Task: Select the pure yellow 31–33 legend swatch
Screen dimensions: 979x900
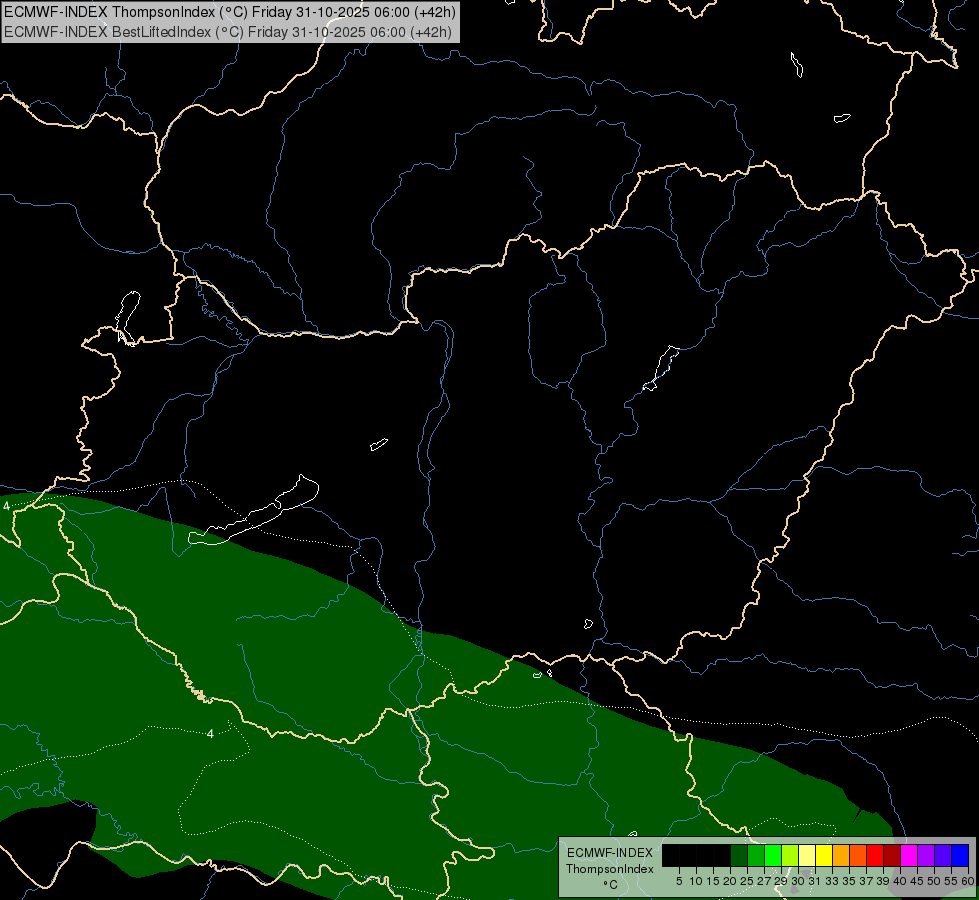Action: coord(824,855)
